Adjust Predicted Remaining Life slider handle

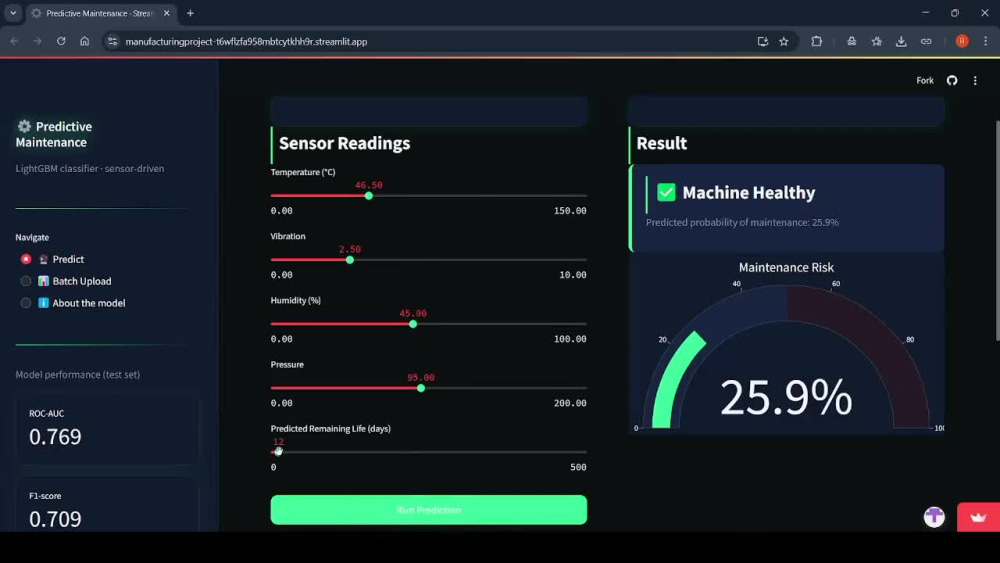278,452
